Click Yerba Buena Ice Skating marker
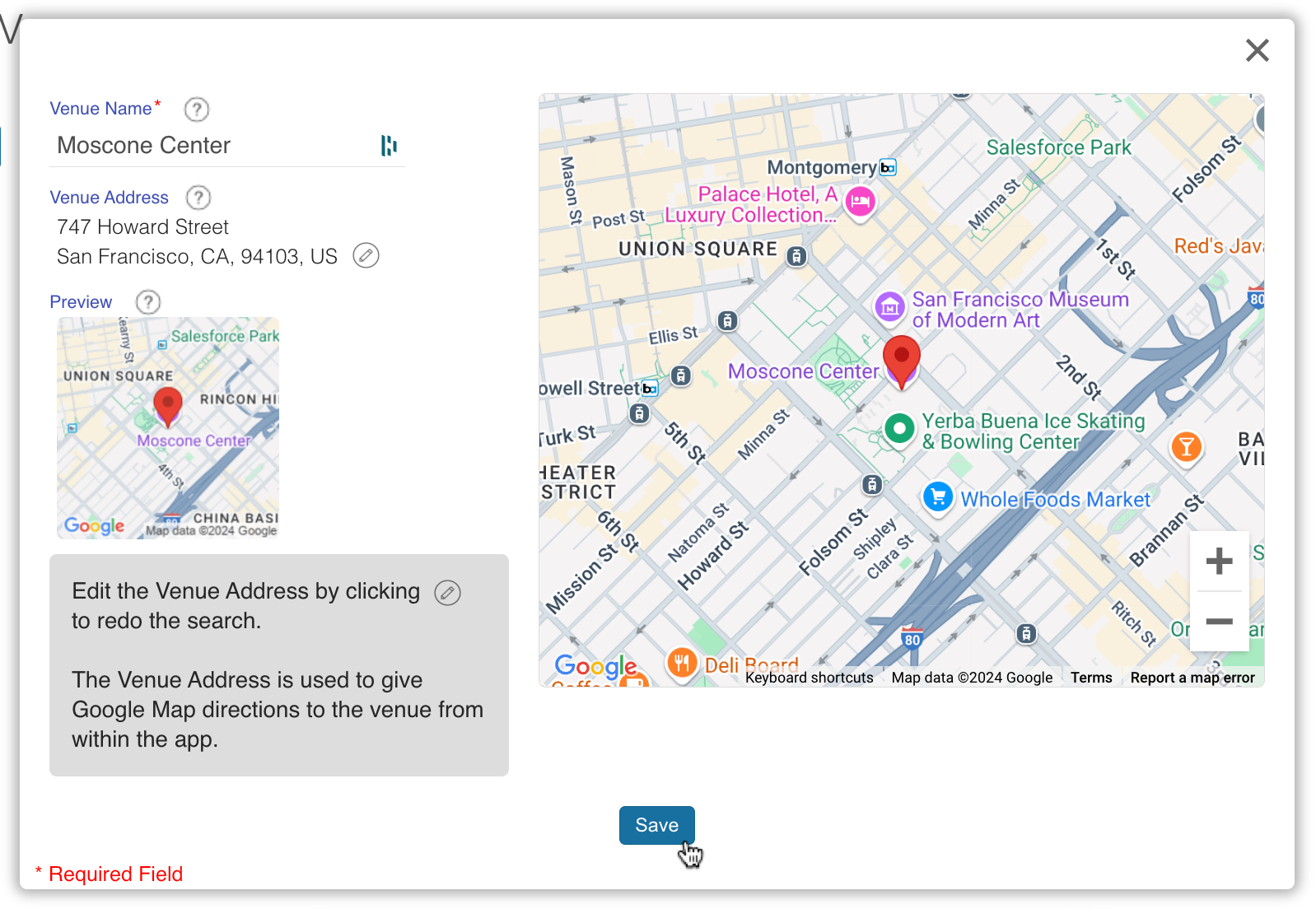 coord(899,428)
